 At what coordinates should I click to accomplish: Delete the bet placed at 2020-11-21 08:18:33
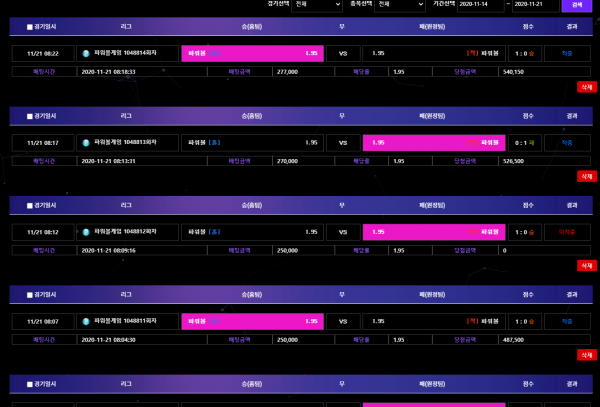[587, 87]
